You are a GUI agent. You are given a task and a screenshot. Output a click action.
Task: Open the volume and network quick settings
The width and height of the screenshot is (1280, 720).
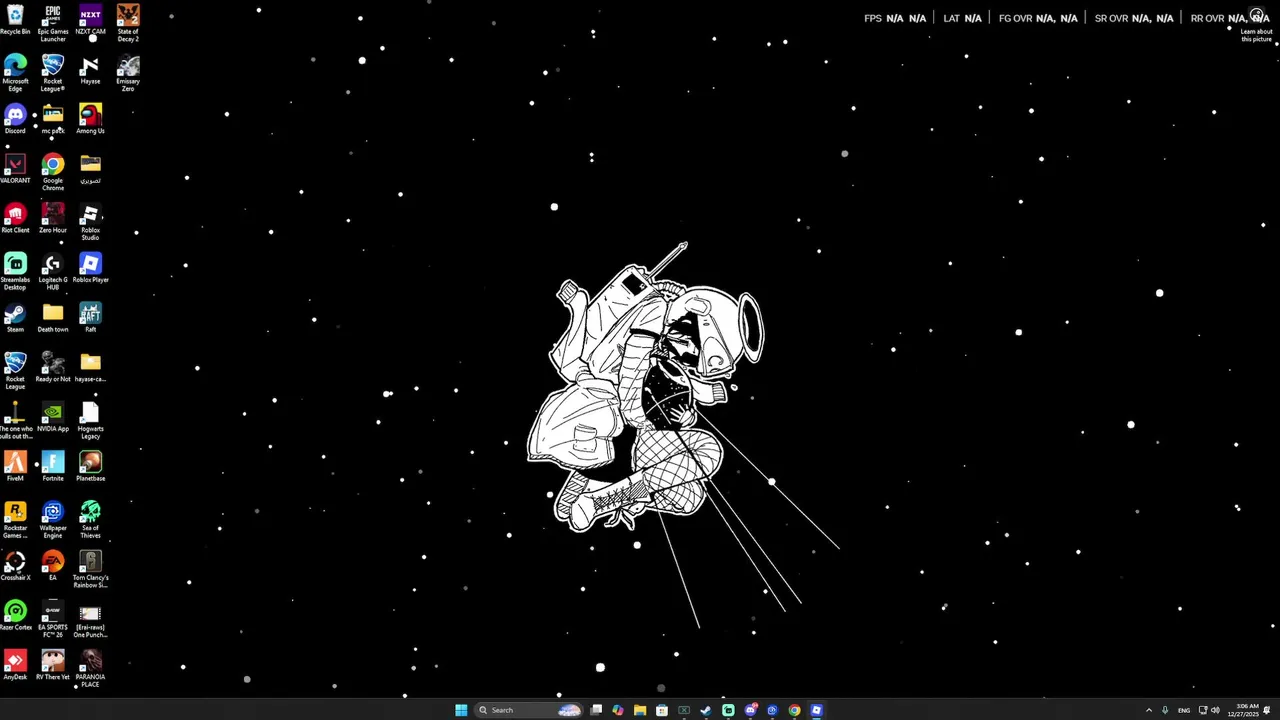1209,710
